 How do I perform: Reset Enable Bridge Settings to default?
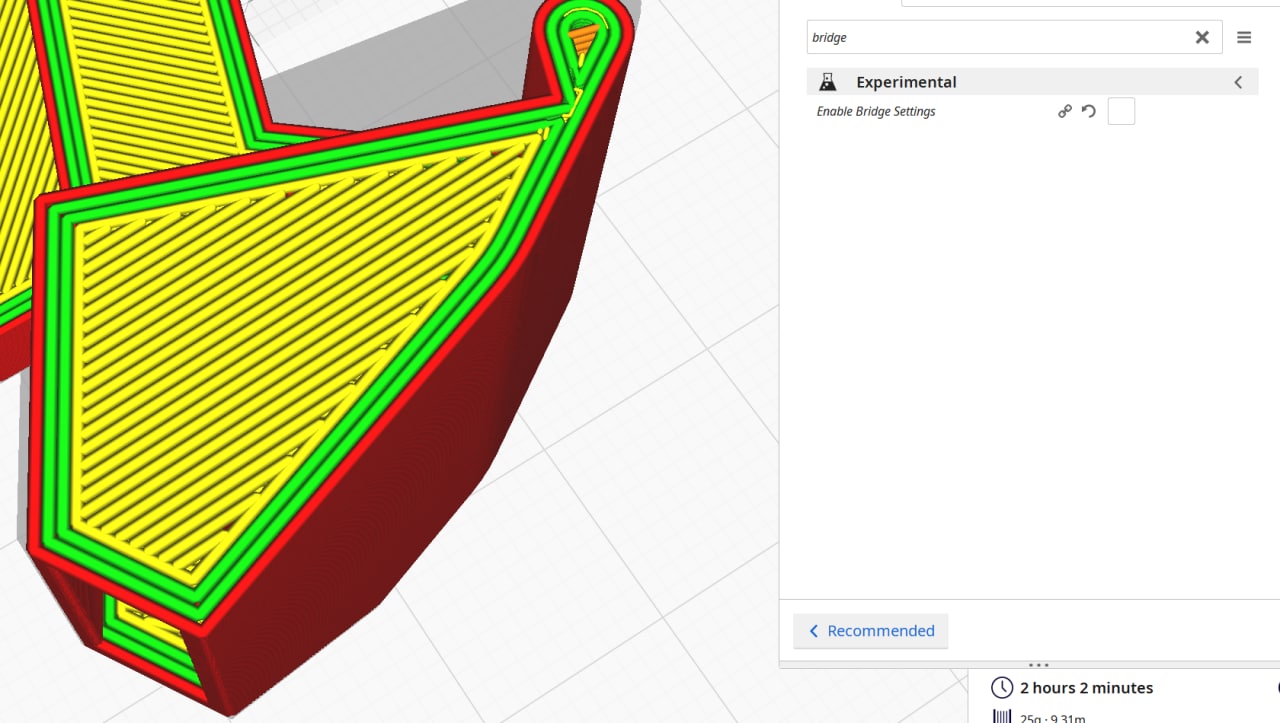click(1089, 111)
